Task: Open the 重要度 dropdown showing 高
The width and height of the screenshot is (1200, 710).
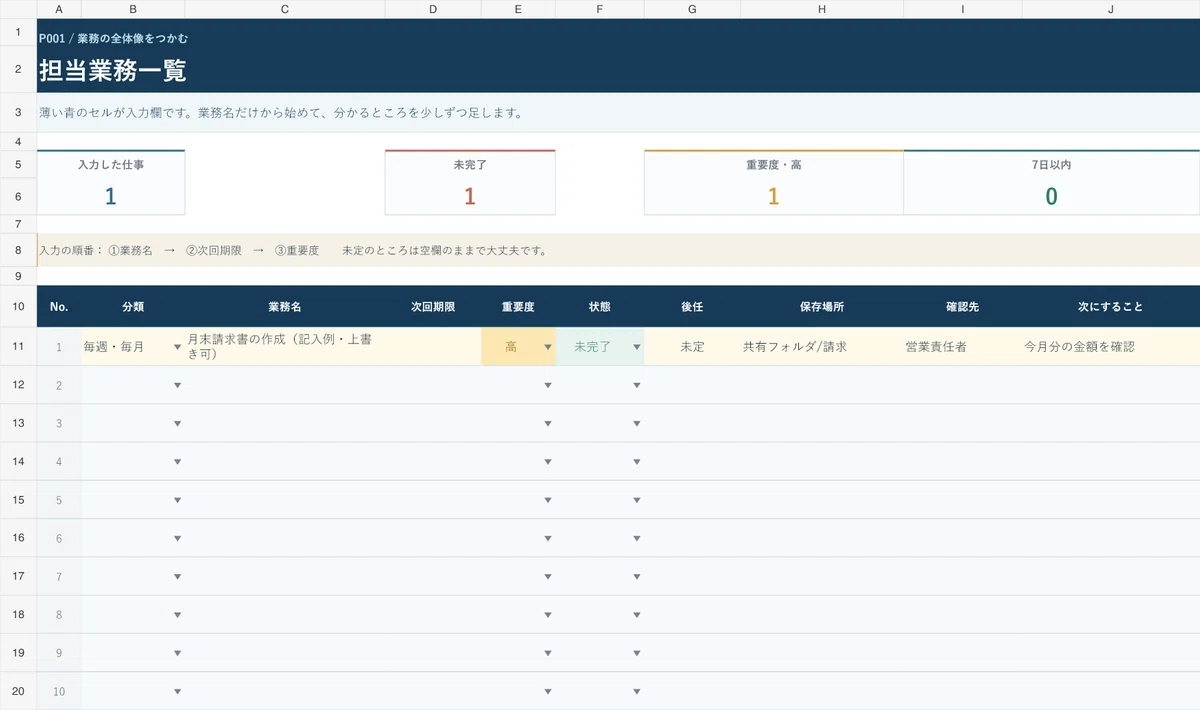Action: pos(548,347)
